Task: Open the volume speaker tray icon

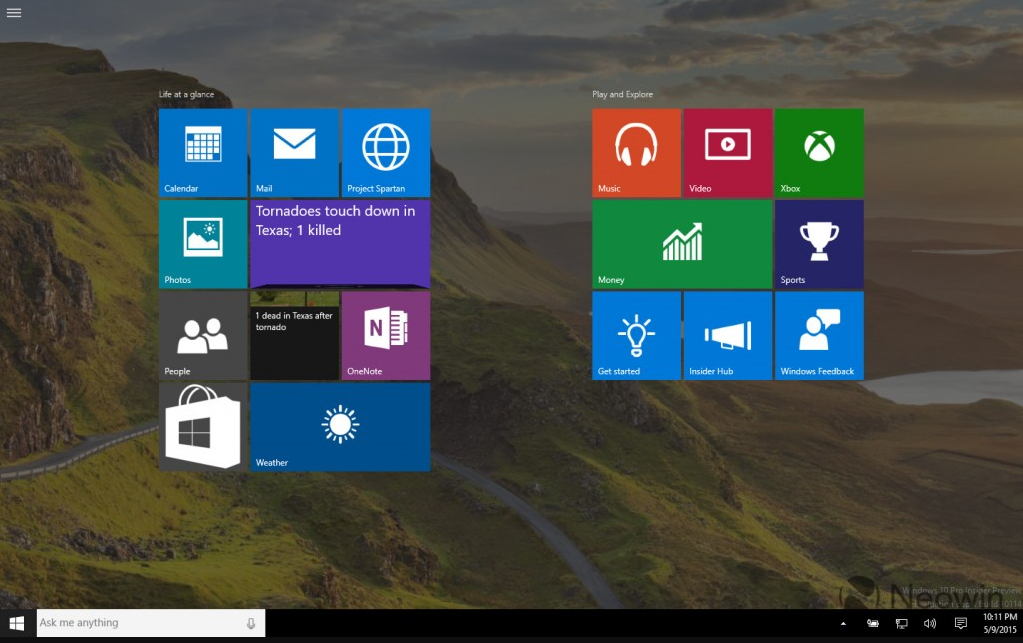Action: pyautogui.click(x=930, y=623)
